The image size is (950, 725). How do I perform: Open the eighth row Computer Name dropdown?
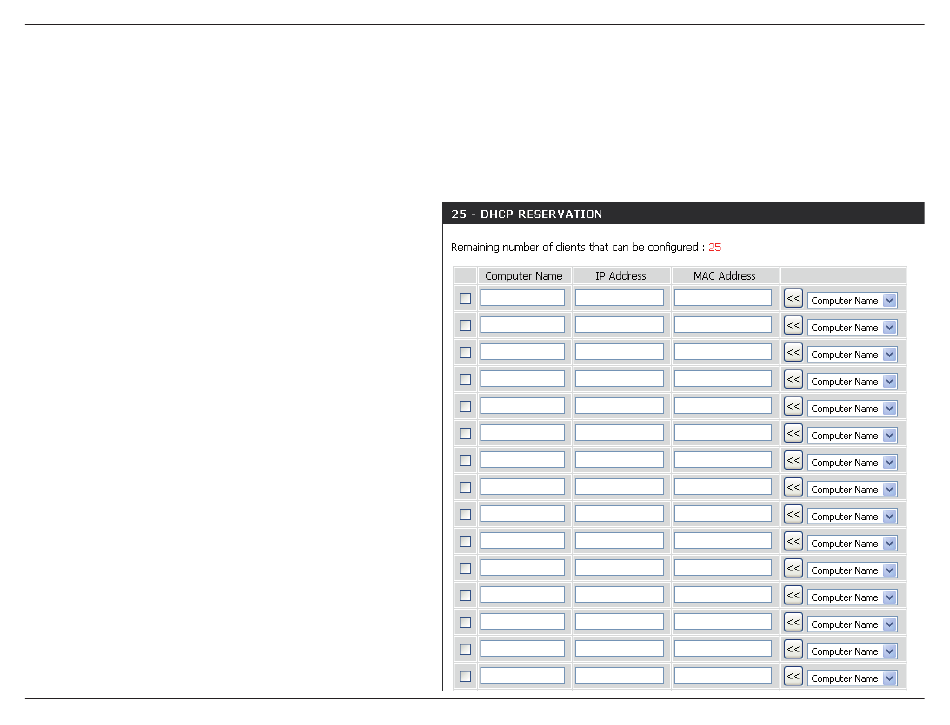pos(852,489)
